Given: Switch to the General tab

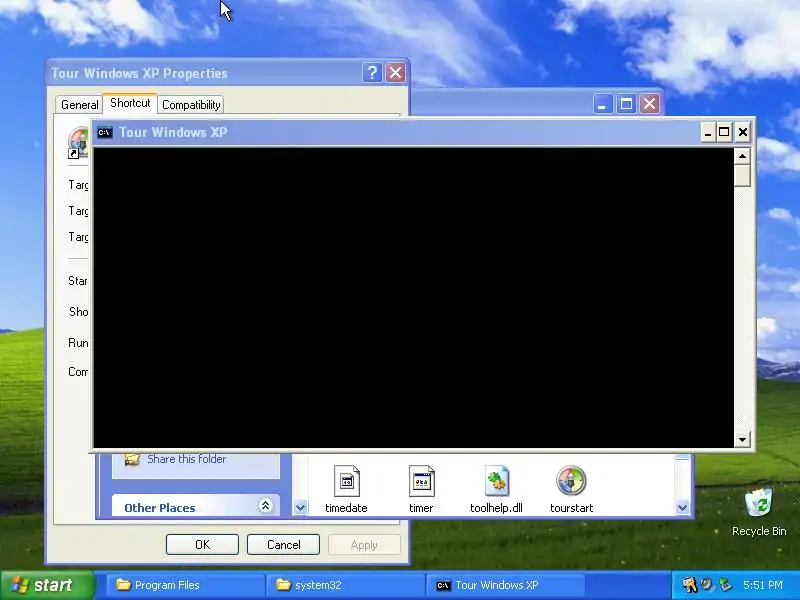Looking at the screenshot, I should [79, 105].
